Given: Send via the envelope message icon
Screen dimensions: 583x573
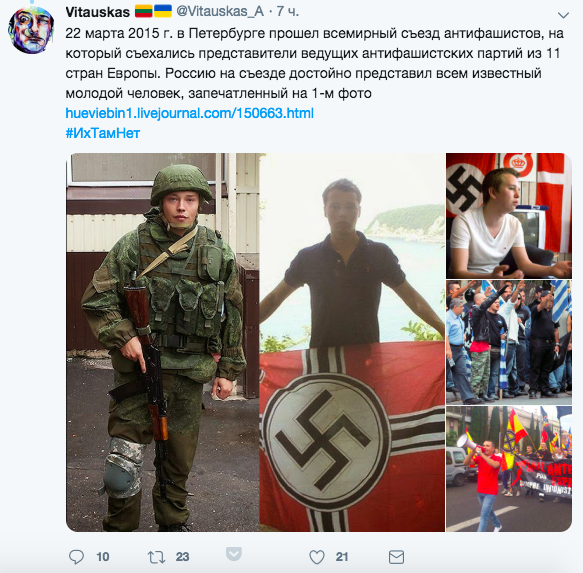Looking at the screenshot, I should [396, 557].
